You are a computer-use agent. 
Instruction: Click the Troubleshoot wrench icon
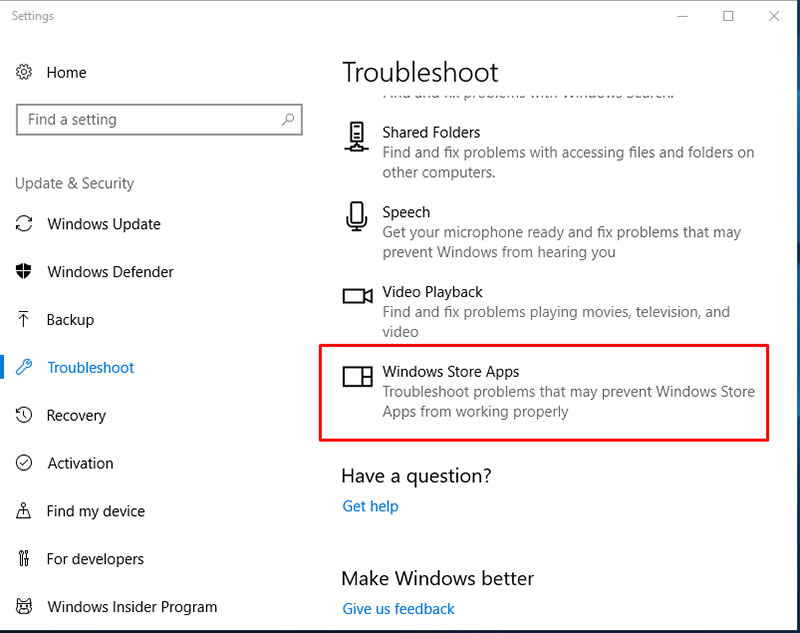coord(24,367)
